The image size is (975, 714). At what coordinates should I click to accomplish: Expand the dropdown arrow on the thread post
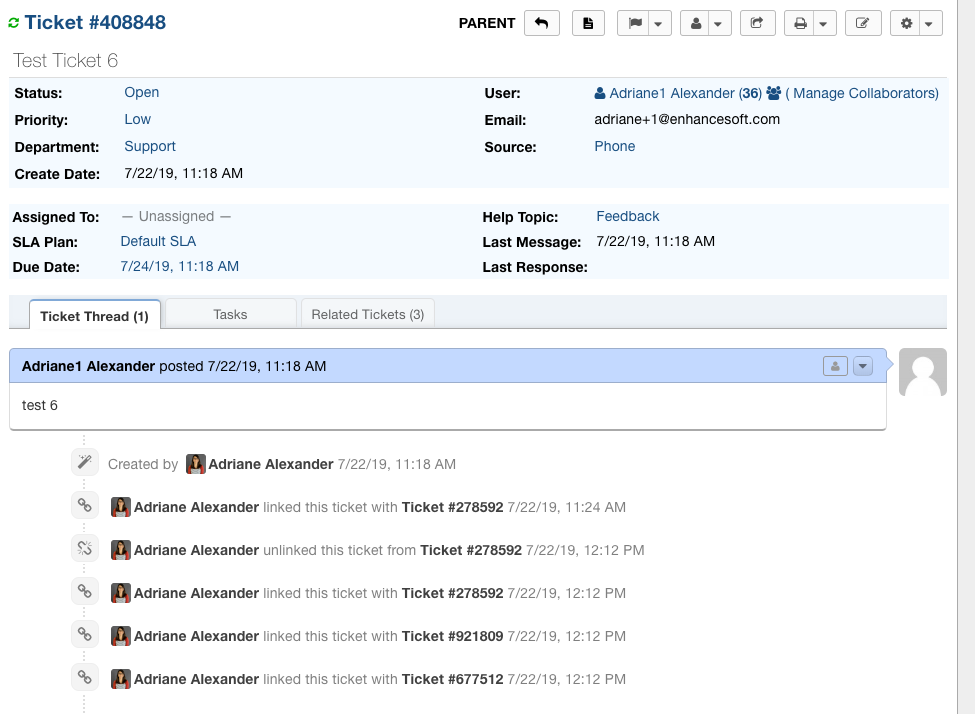(862, 366)
